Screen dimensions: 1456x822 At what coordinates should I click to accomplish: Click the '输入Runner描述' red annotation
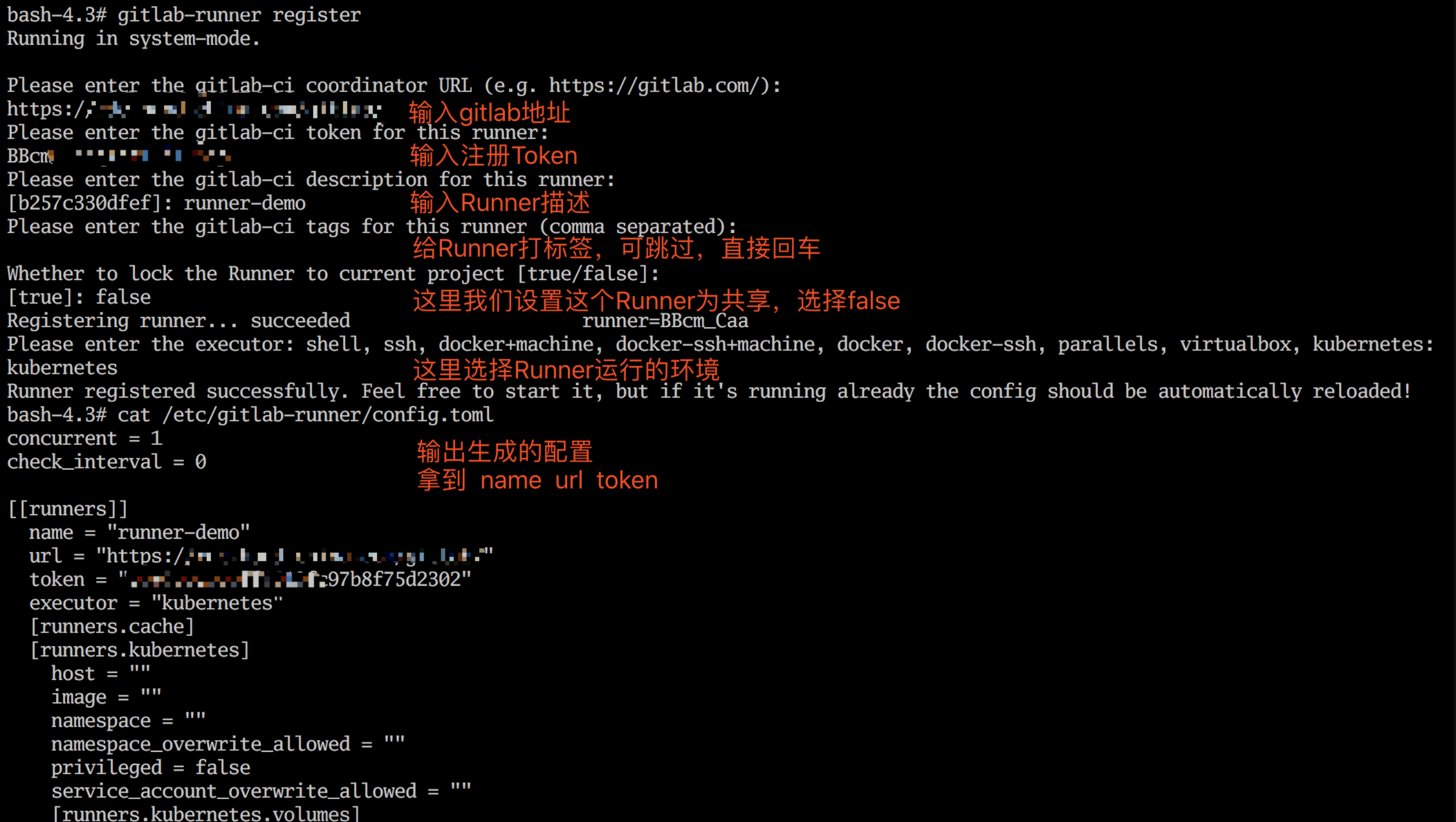click(500, 202)
